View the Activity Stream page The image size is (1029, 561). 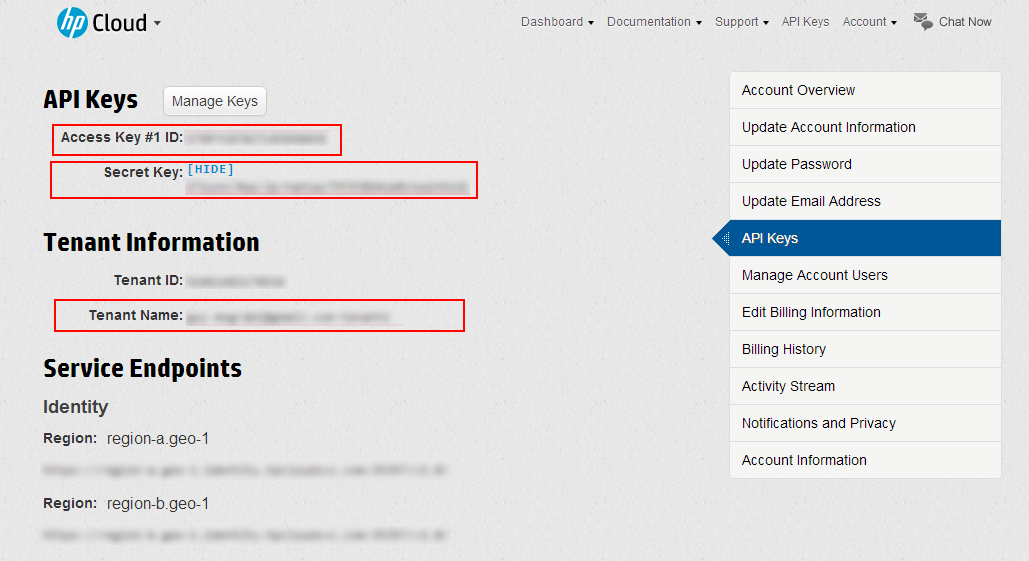coord(788,386)
